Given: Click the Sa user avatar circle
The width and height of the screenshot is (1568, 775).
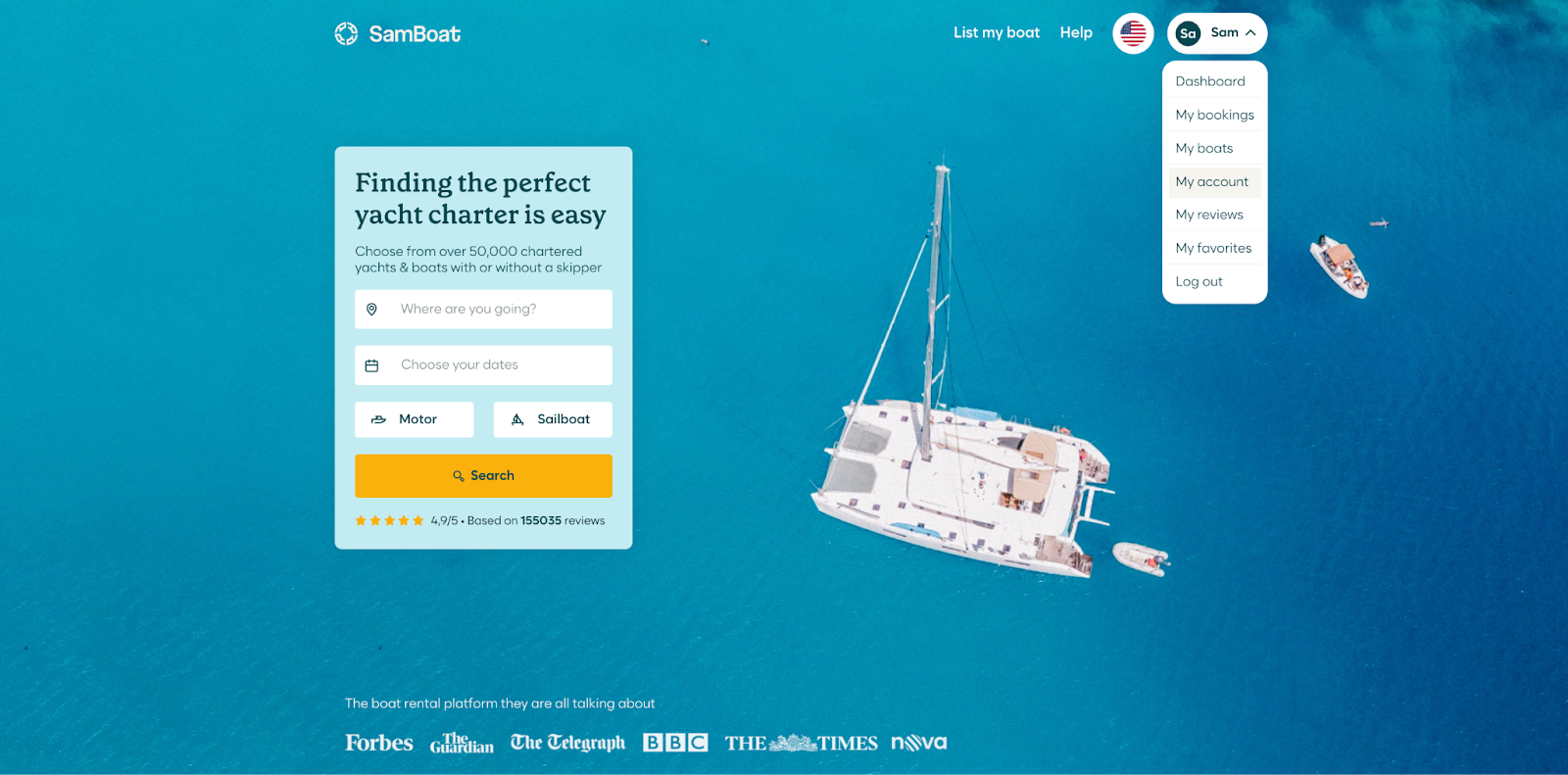Looking at the screenshot, I should click(1188, 33).
